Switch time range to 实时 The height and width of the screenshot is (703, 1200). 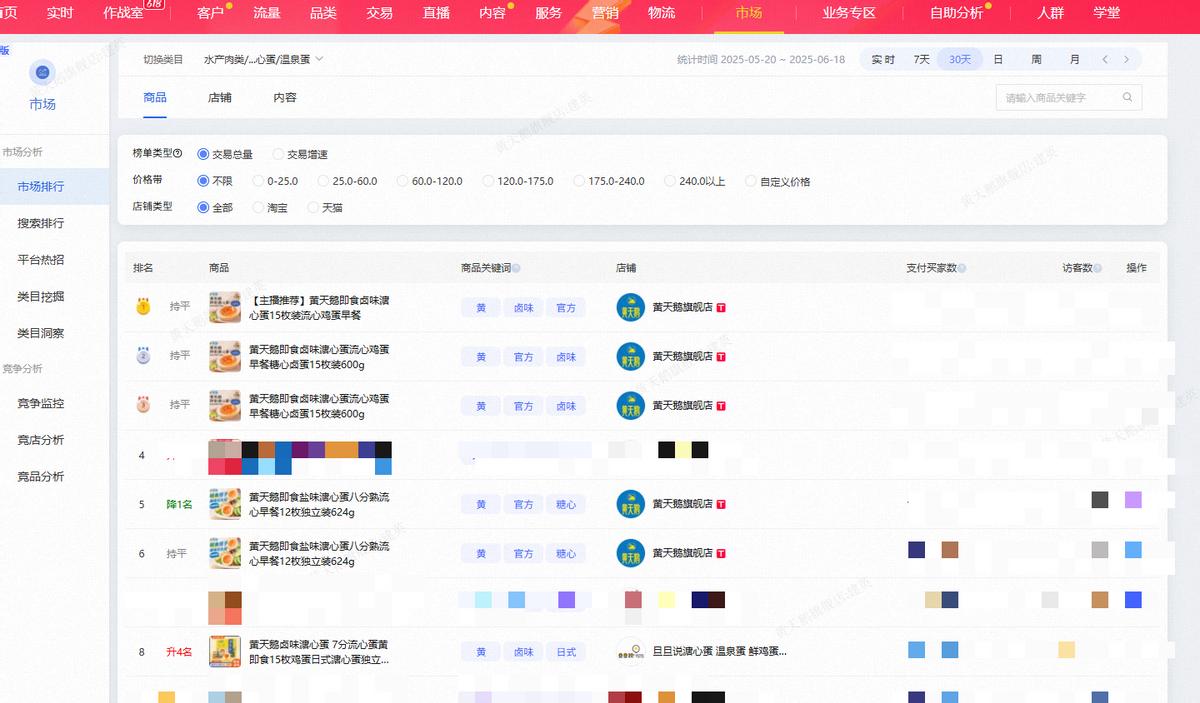click(x=883, y=60)
